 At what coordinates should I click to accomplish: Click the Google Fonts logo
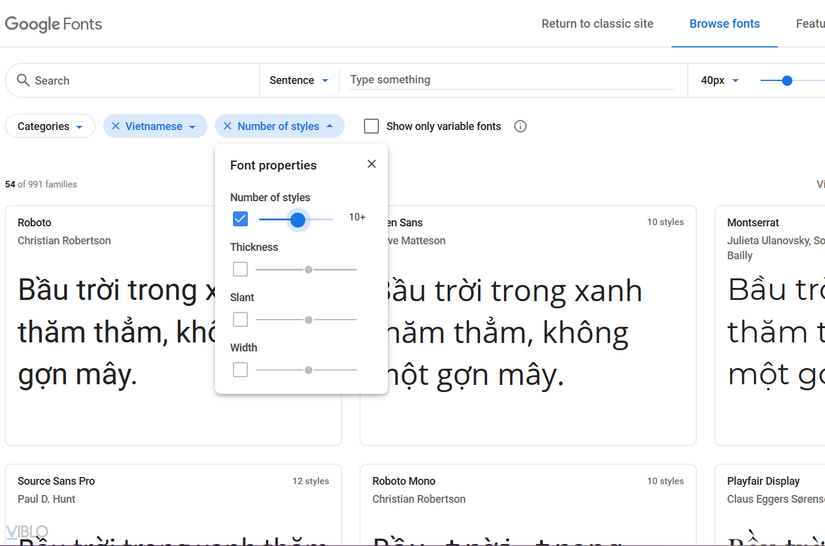[x=53, y=24]
